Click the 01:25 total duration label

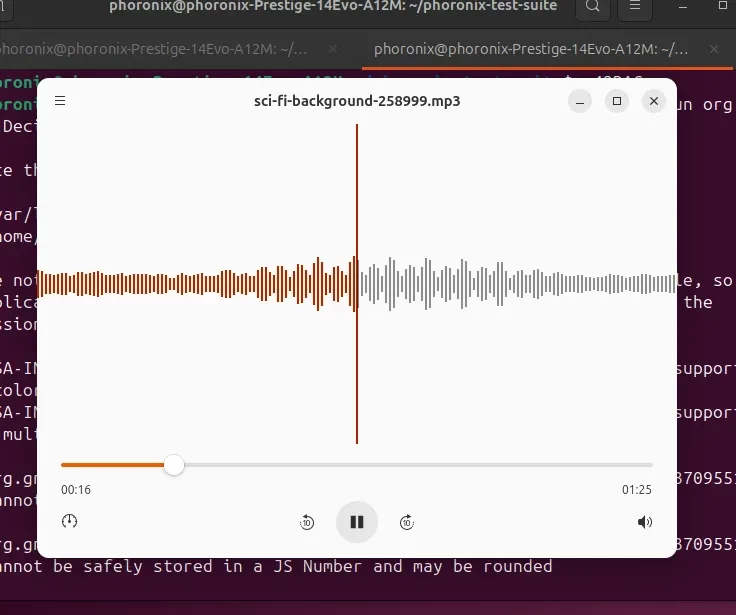(637, 490)
